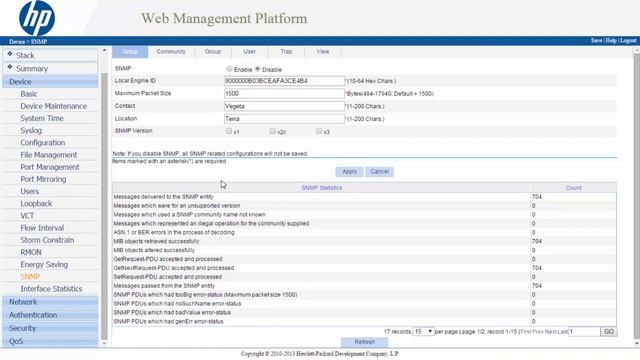The height and width of the screenshot is (360, 640).
Task: Open Basic in the Device menu
Action: pyautogui.click(x=29, y=94)
